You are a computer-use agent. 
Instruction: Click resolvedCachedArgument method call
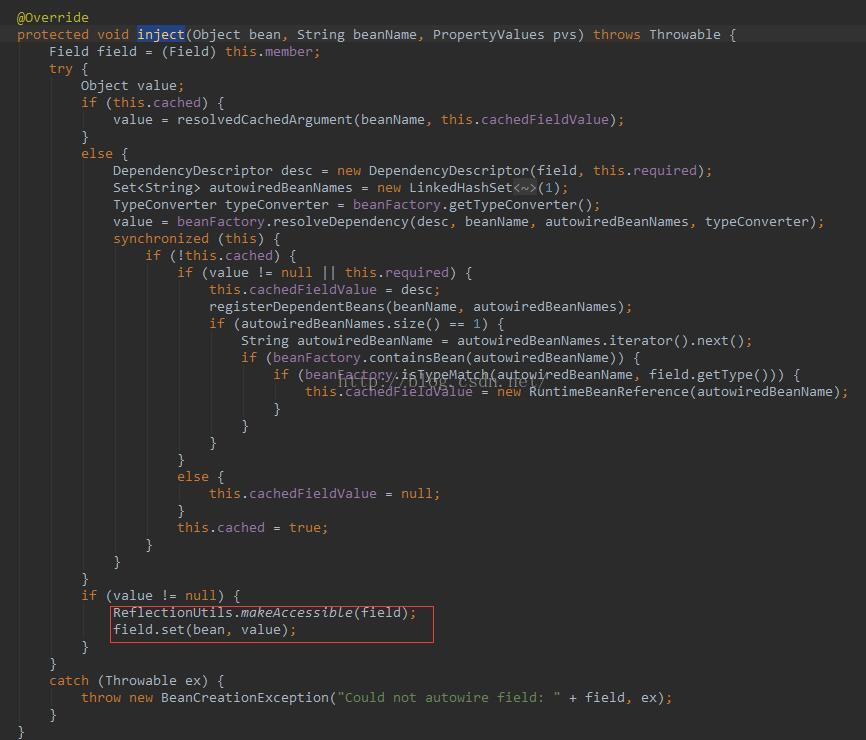point(265,120)
